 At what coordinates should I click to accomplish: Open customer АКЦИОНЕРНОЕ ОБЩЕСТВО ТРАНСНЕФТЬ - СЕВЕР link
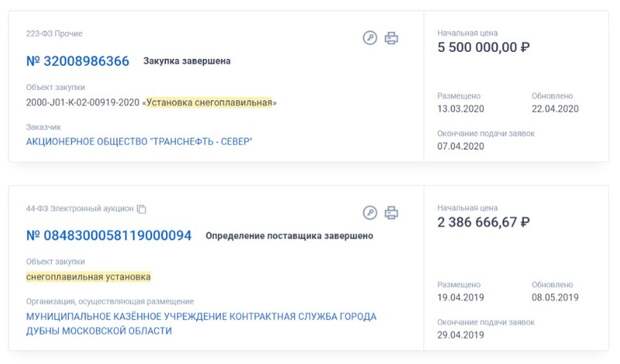[x=139, y=141]
